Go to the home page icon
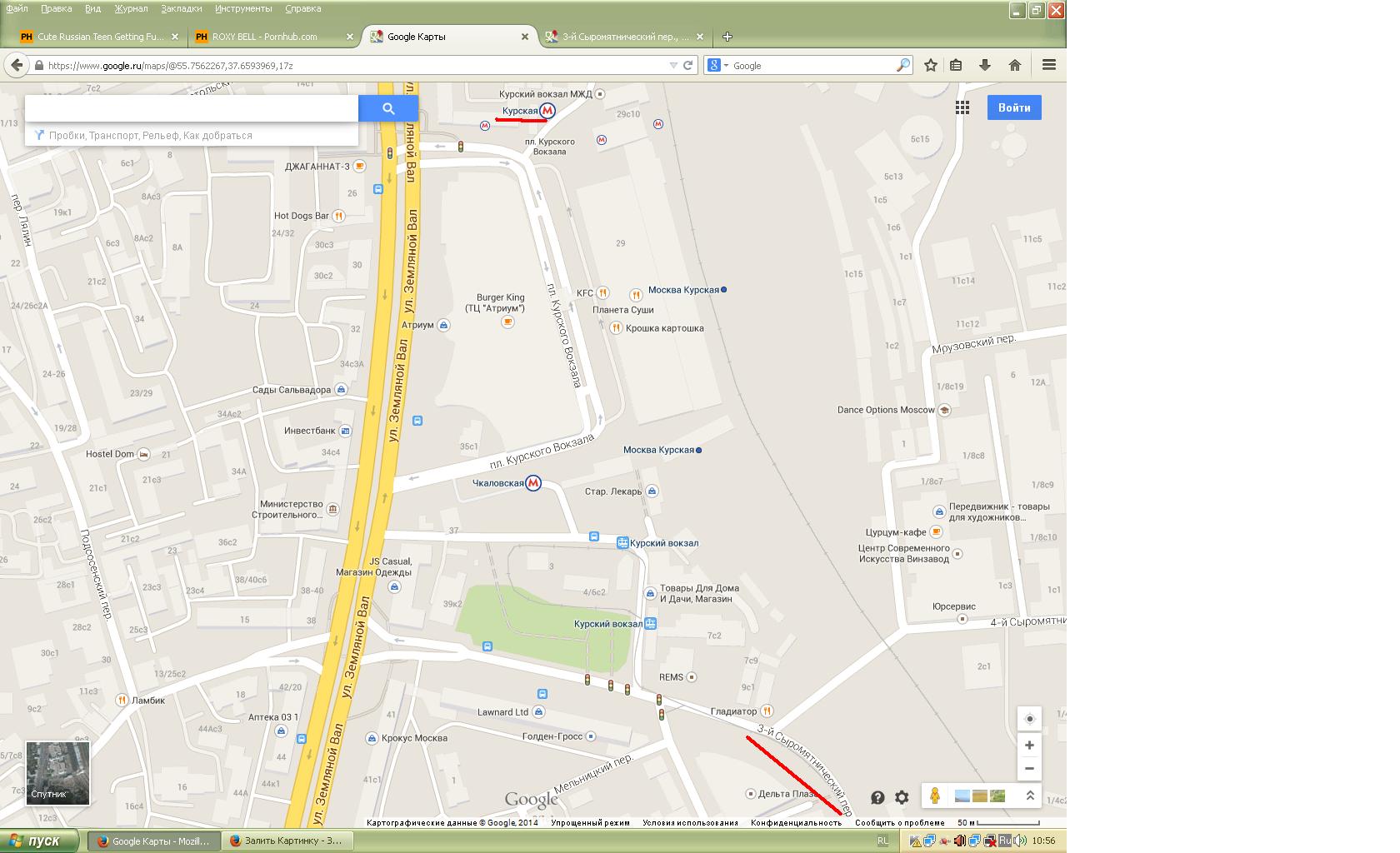The image size is (1400, 853). click(x=1015, y=65)
